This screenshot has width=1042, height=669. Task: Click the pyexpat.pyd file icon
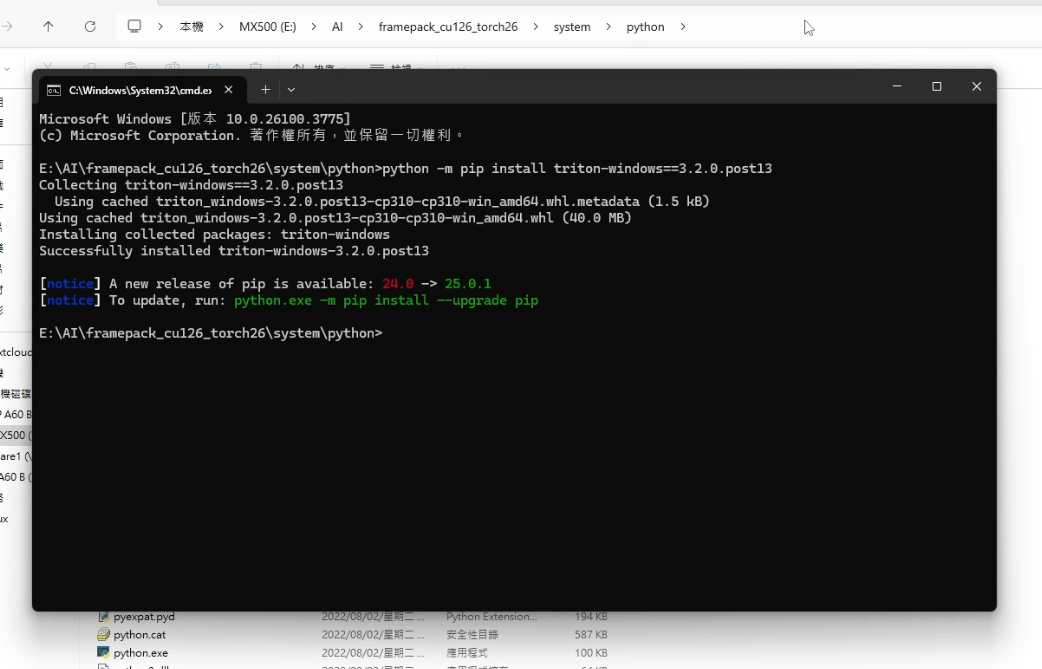[104, 617]
